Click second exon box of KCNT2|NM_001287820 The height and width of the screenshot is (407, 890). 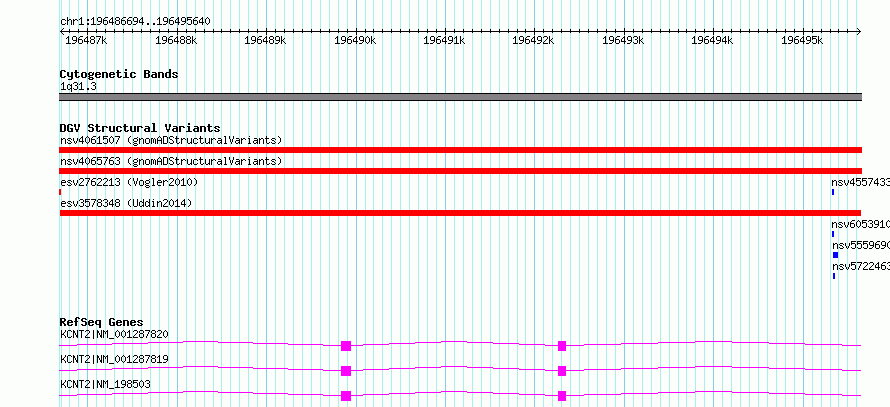click(562, 346)
